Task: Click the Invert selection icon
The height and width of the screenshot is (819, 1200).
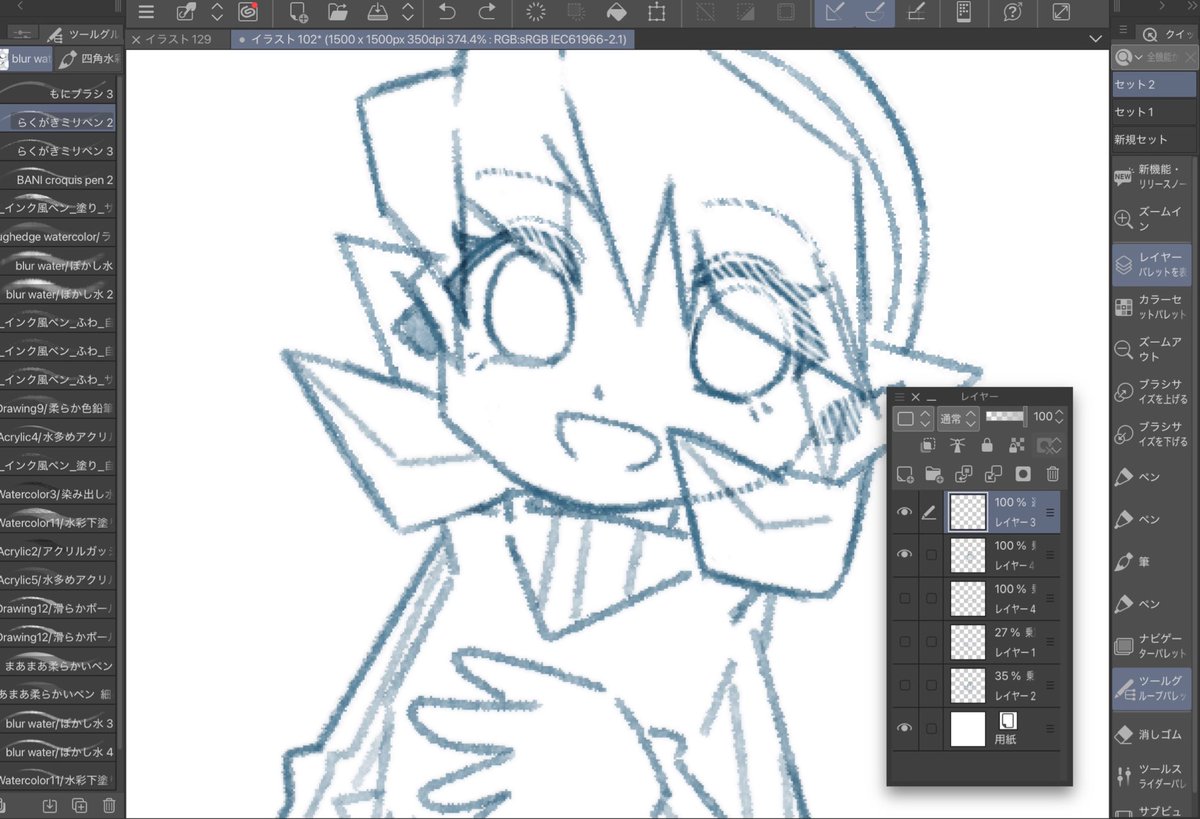Action: tap(746, 12)
